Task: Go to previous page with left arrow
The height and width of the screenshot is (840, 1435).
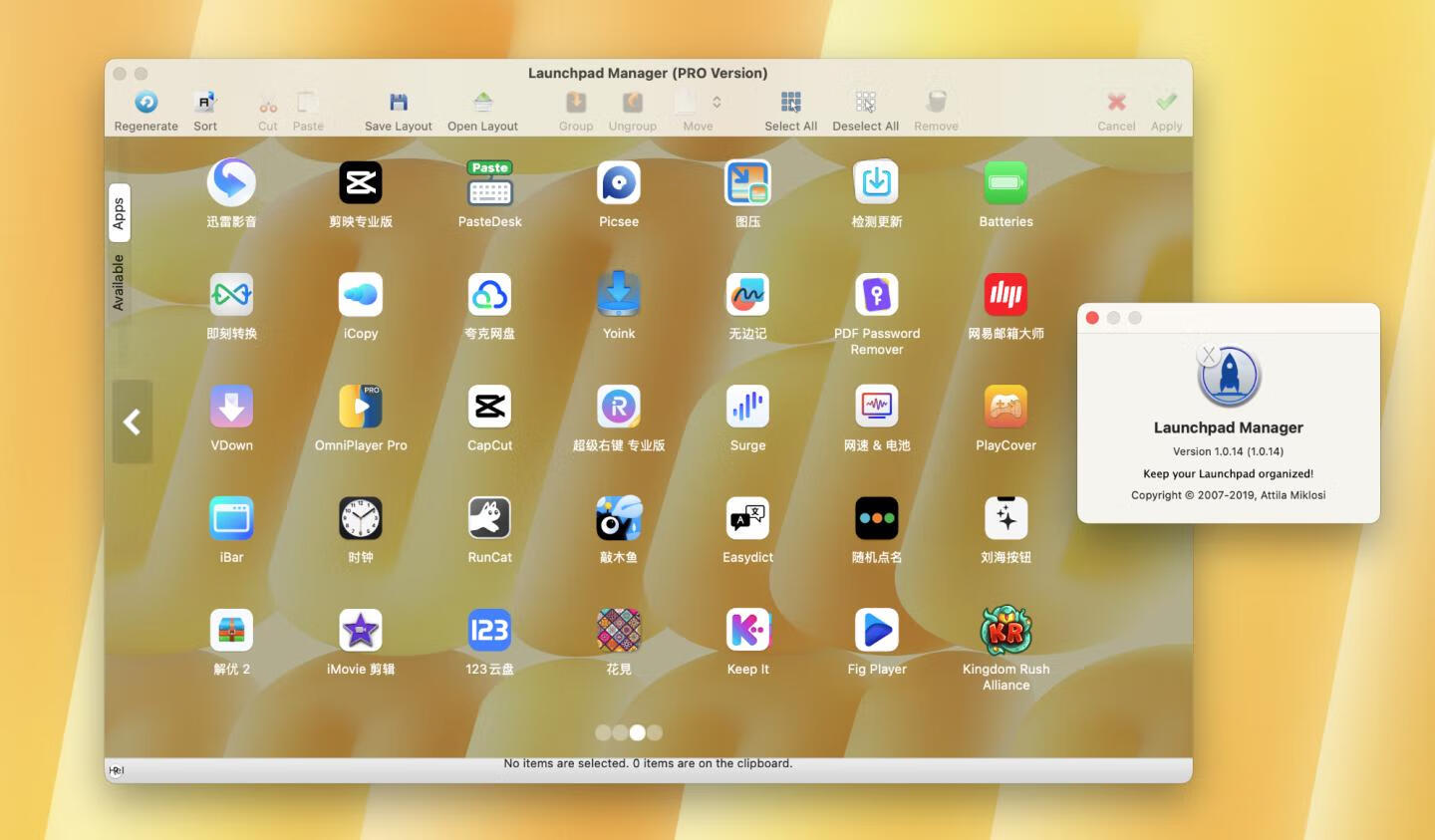Action: (132, 421)
